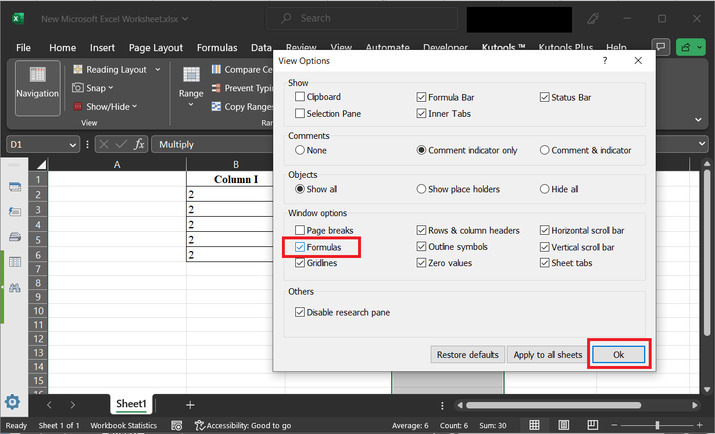Screen dimensions: 715x434
Task: Click the Prevent Typing icon
Action: pos(216,88)
